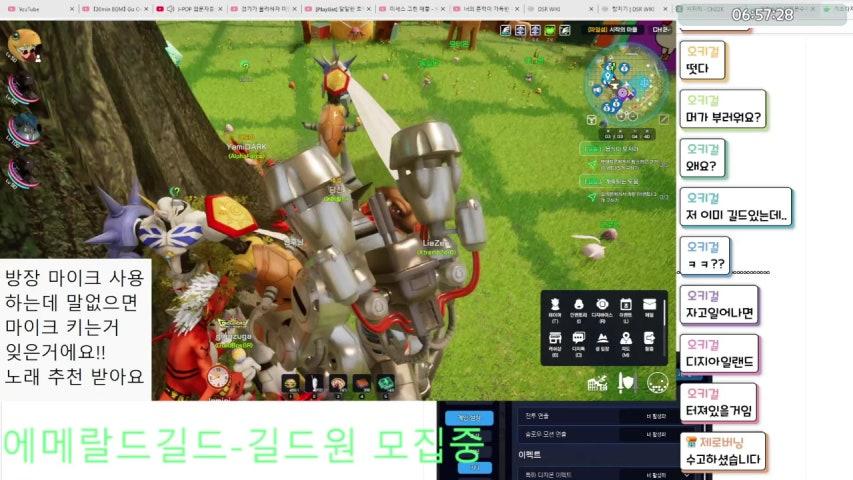Click the chat message '저 이미 길드있는데..'
Screen dimensions: 853x480
click(x=736, y=215)
